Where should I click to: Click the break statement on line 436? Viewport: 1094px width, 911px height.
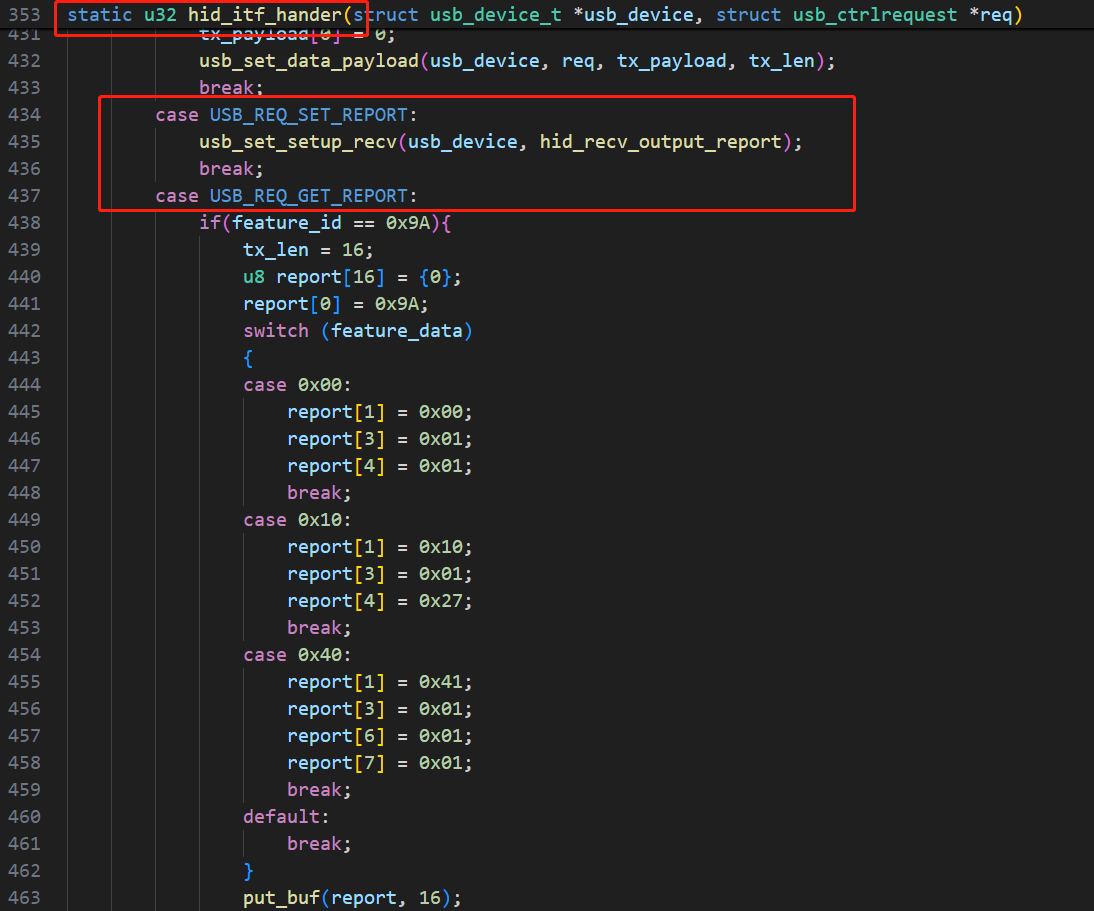coord(231,169)
